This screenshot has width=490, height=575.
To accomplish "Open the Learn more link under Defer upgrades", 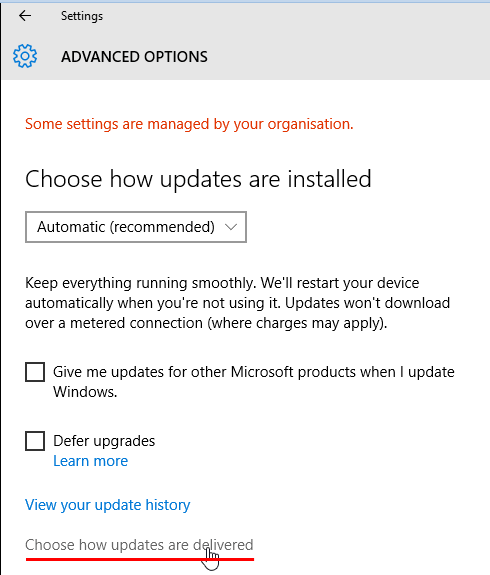I will pyautogui.click(x=91, y=461).
